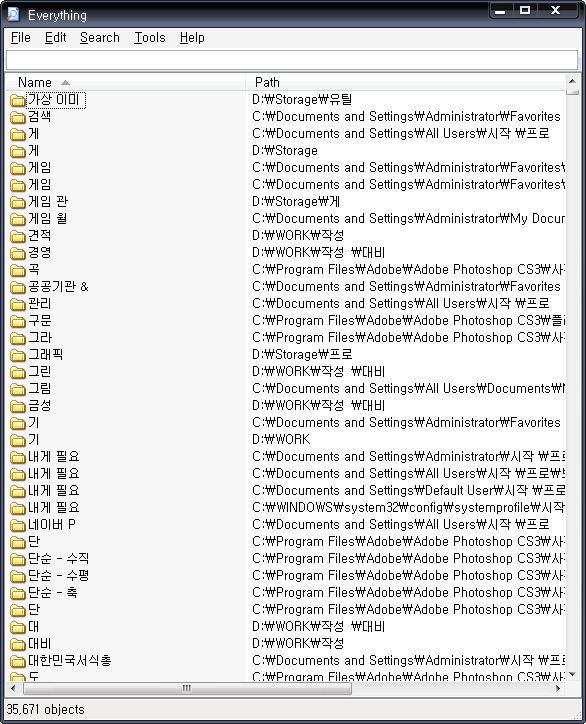Select folder icon of 대비 row
The image size is (586, 724).
(18, 644)
